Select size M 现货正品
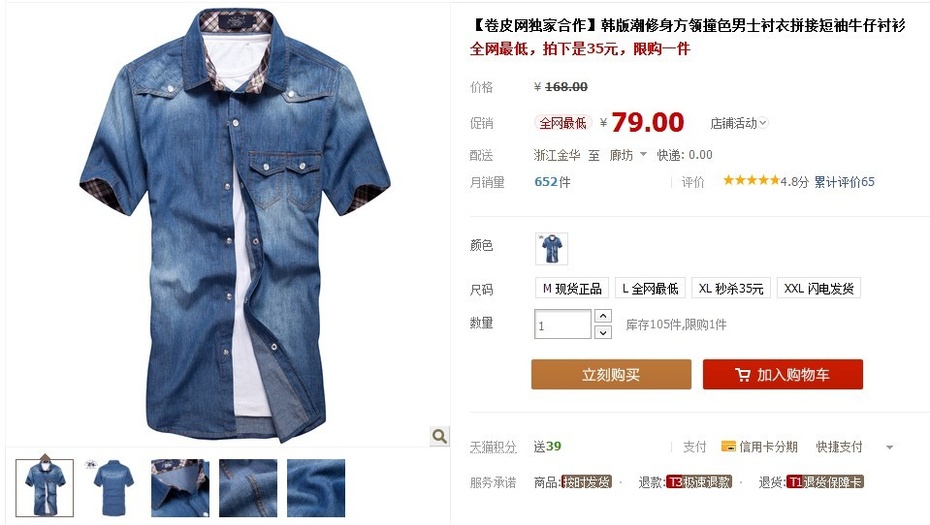Viewport: 930px width, 525px height. click(572, 288)
